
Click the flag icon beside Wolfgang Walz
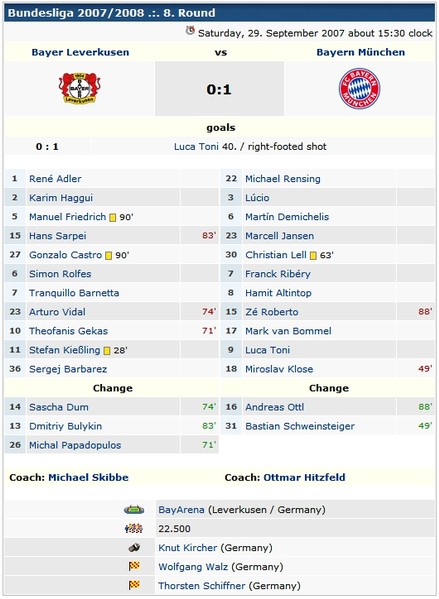[x=134, y=566]
